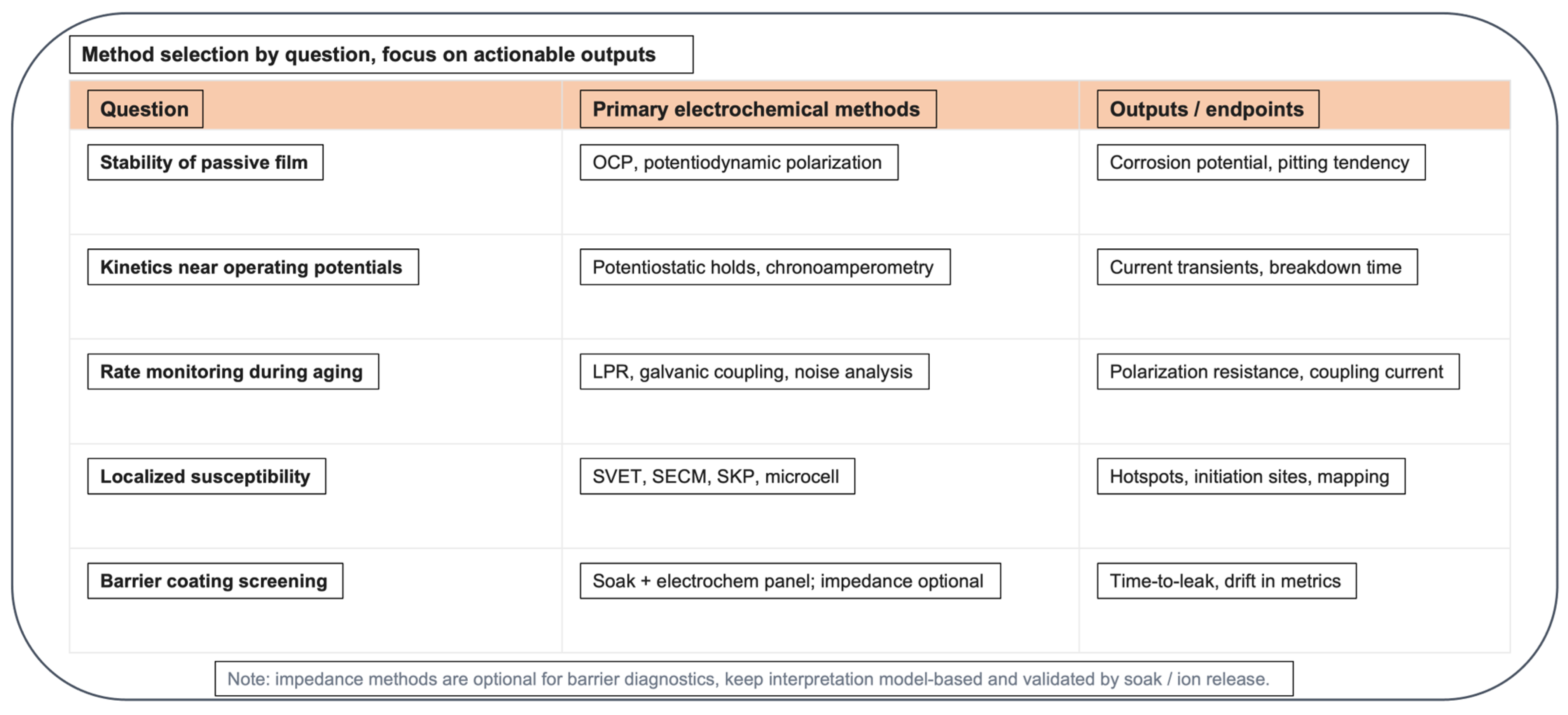Select the Stability of passive film box
Screen dimensions: 1568x715
click(205, 162)
